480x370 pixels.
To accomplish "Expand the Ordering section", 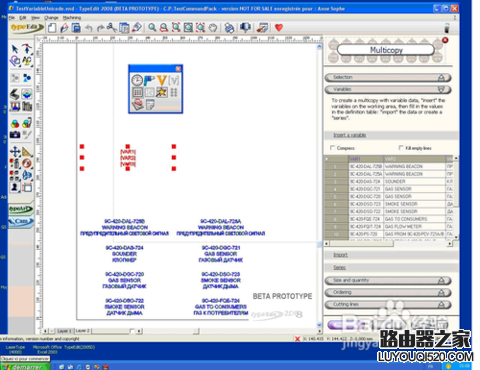I will click(388, 292).
